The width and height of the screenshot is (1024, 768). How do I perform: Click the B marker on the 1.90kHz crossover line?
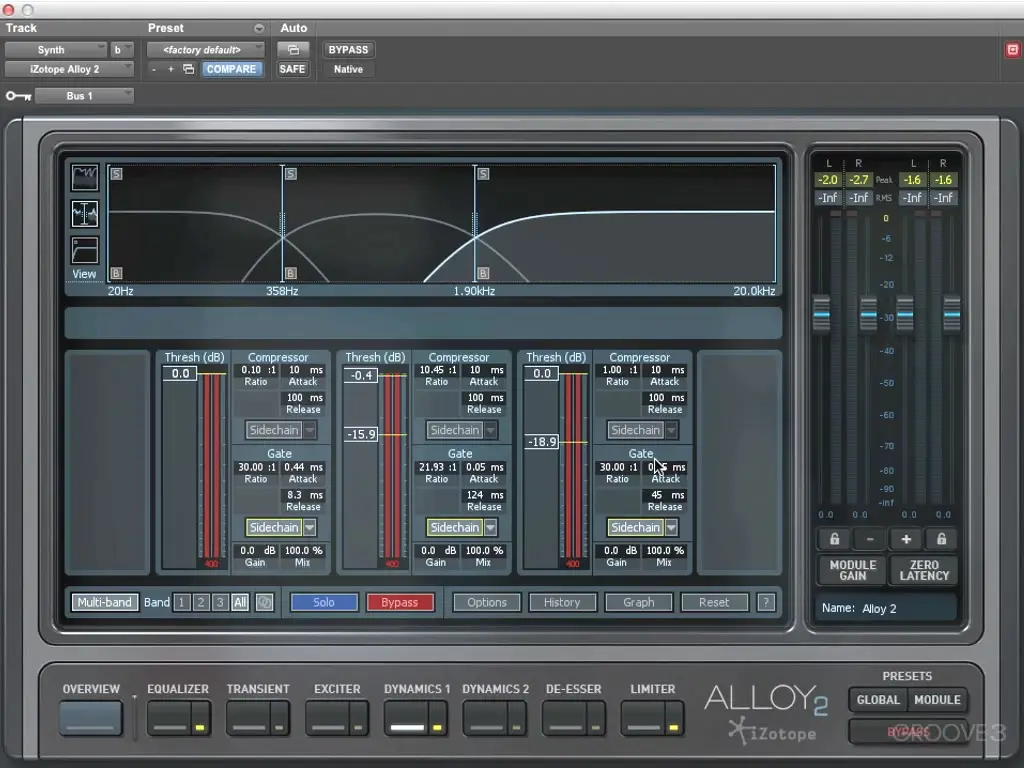click(483, 273)
